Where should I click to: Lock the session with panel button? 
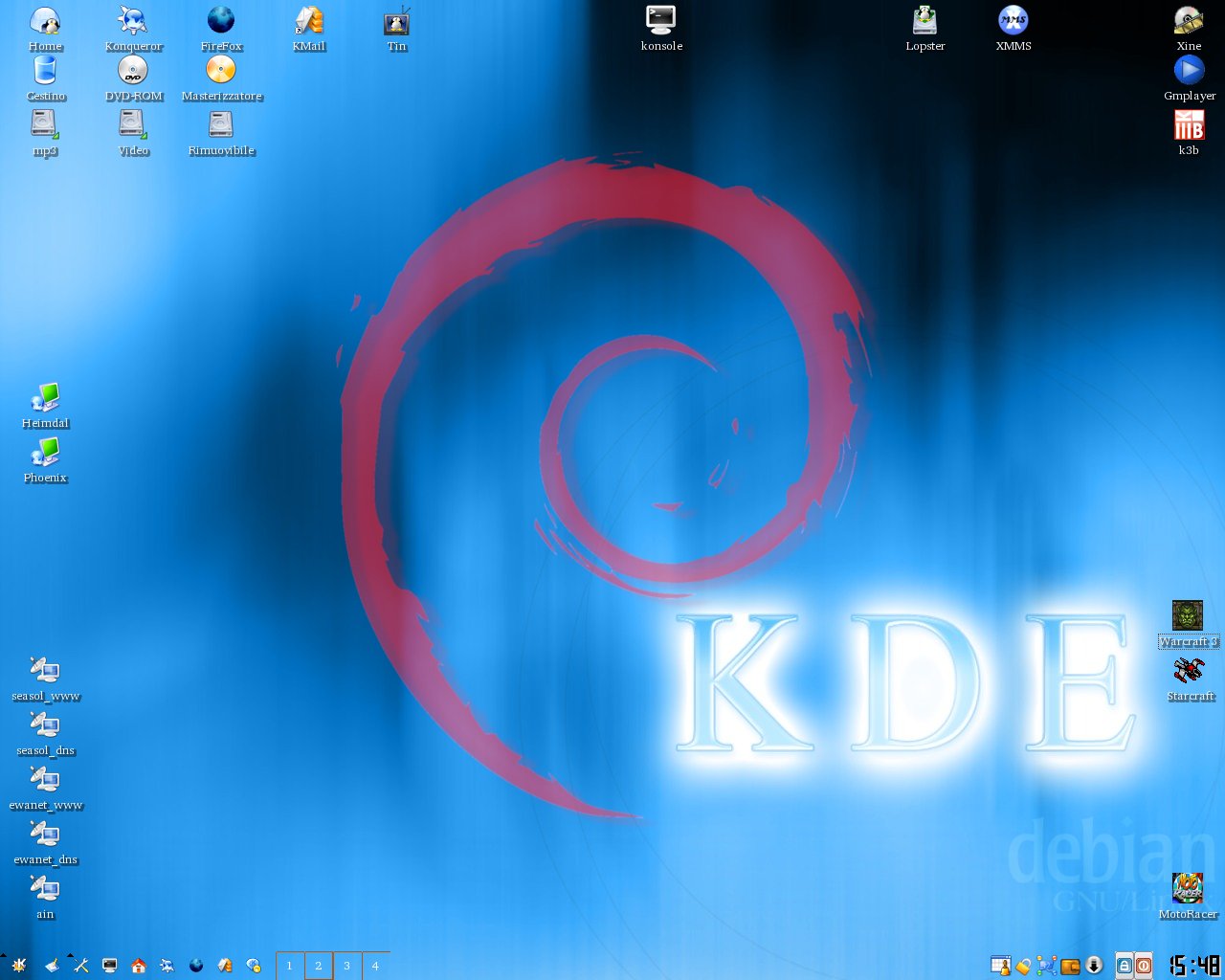click(x=1125, y=967)
